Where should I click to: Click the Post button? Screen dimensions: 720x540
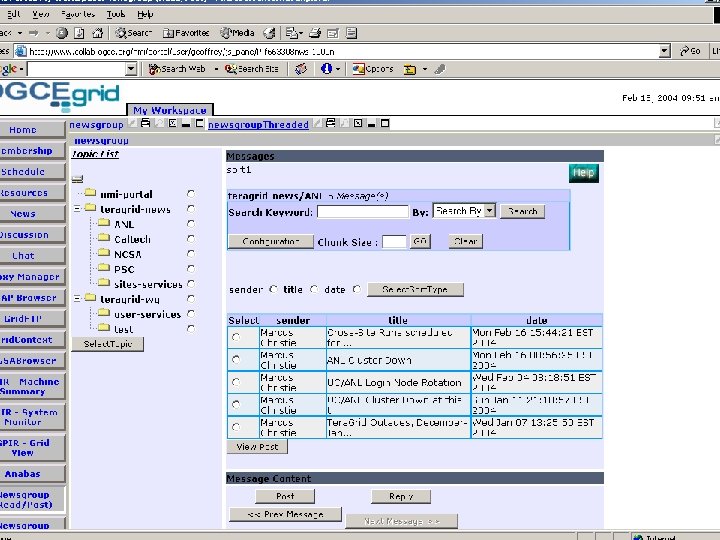point(285,496)
